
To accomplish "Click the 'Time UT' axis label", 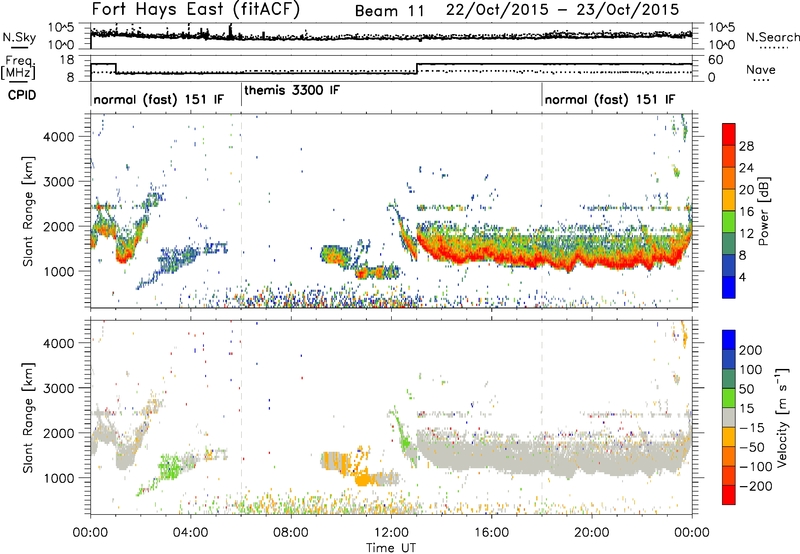I will click(391, 547).
